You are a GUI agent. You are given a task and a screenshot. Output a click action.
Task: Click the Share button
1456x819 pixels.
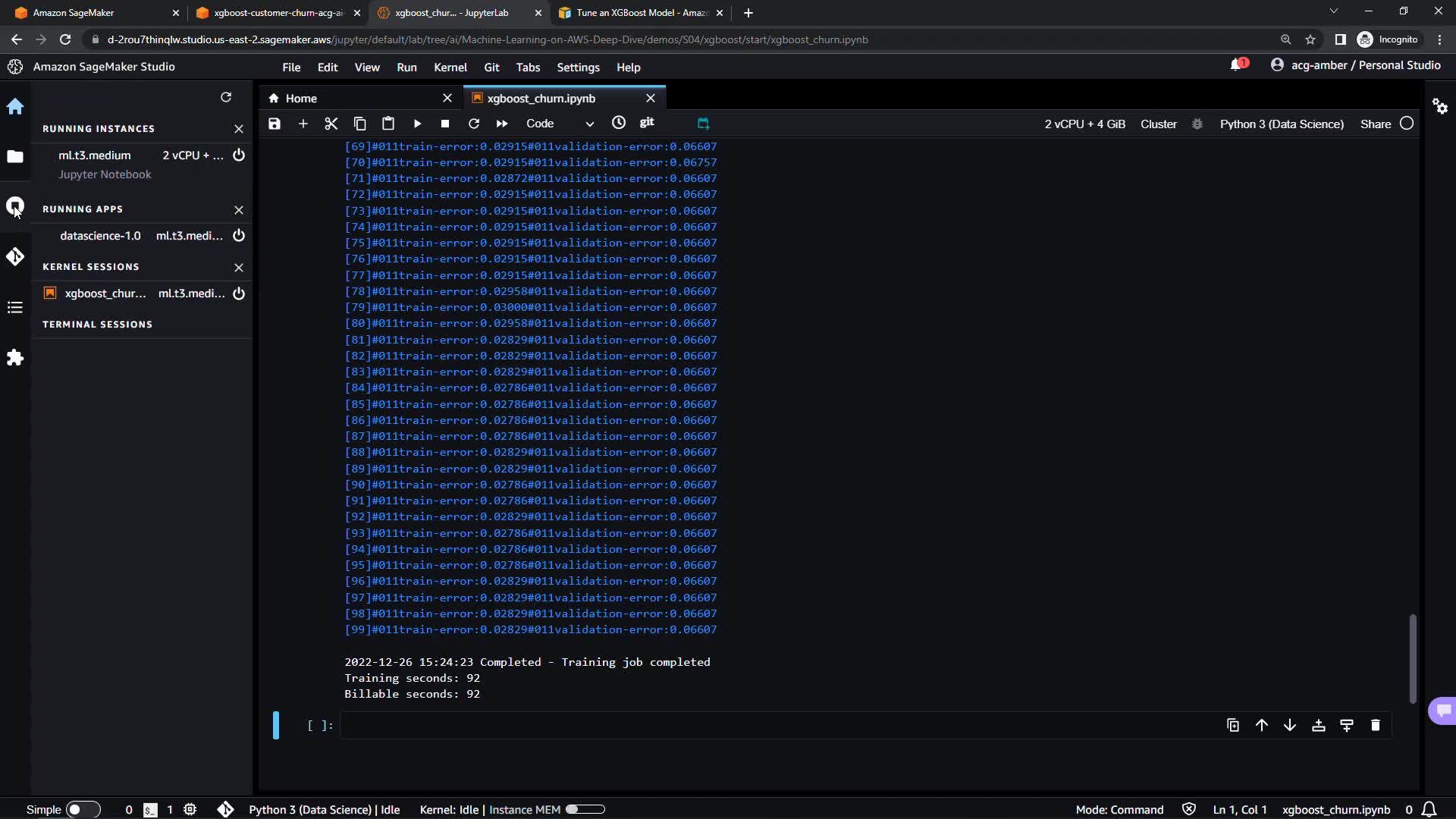1376,124
